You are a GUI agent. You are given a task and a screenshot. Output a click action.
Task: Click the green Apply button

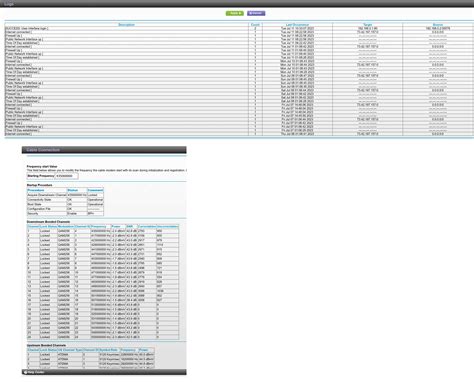pos(235,13)
